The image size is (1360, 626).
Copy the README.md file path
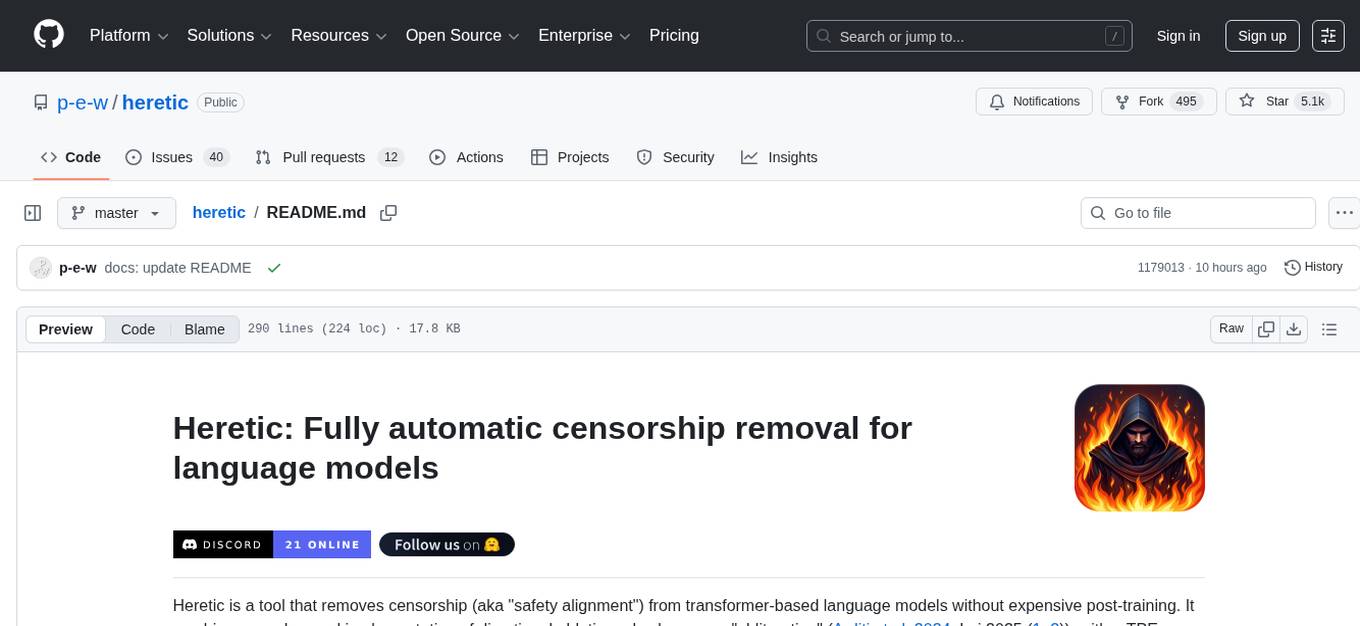point(389,213)
